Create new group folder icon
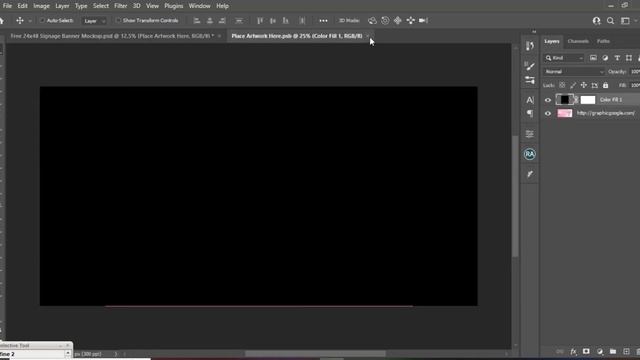The width and height of the screenshot is (640, 360). [613, 351]
